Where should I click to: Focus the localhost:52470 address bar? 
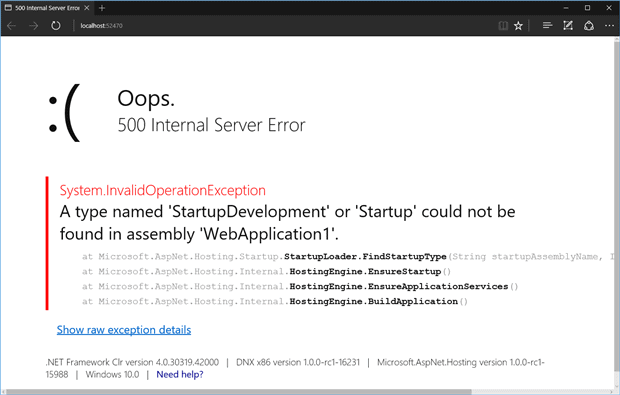102,26
